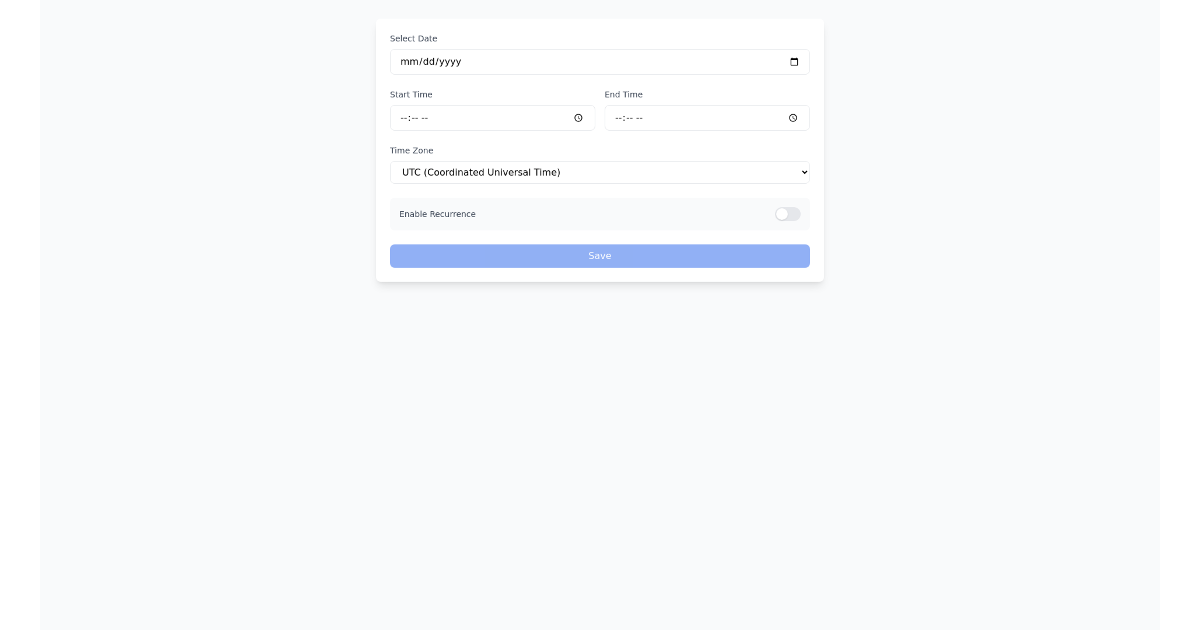
Task: Click the calendar icon beside mm/dd/yyyy
Action: [x=794, y=61]
